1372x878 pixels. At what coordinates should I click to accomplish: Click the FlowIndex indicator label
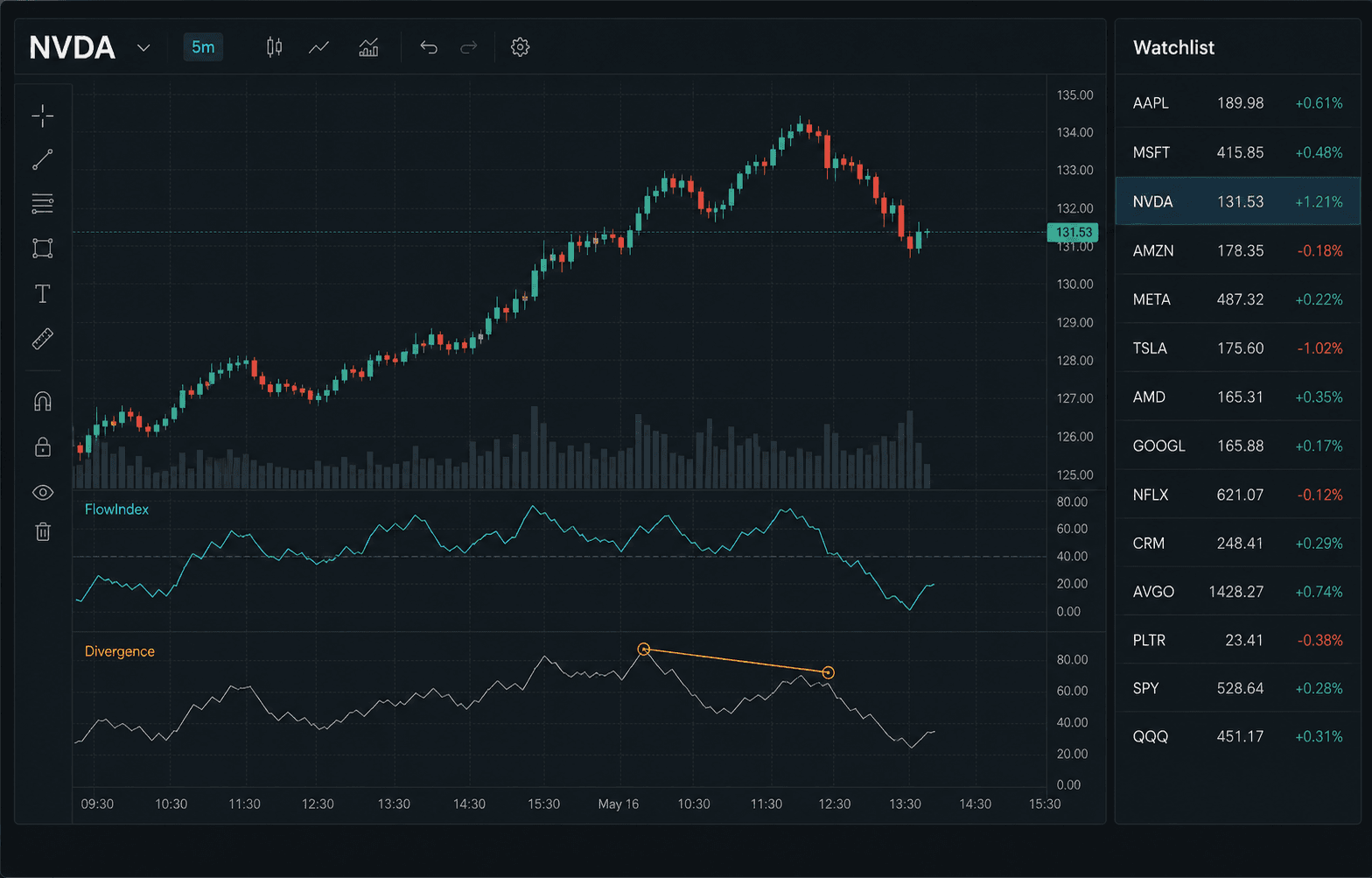point(116,509)
